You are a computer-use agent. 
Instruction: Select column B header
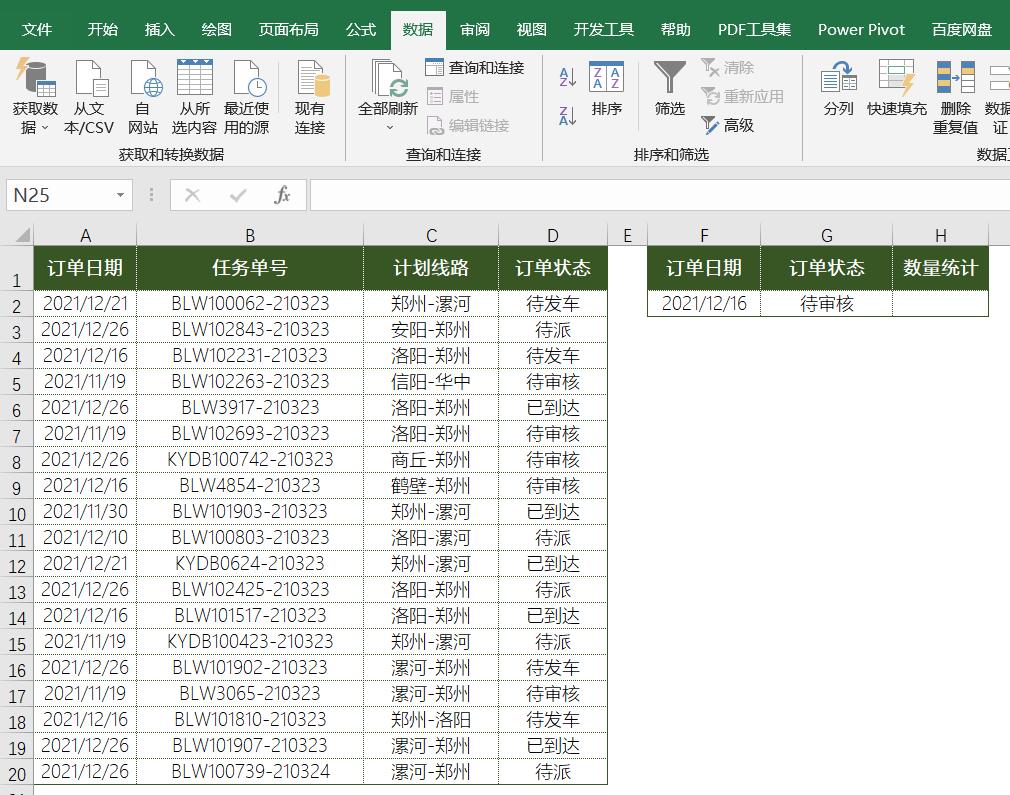[250, 235]
